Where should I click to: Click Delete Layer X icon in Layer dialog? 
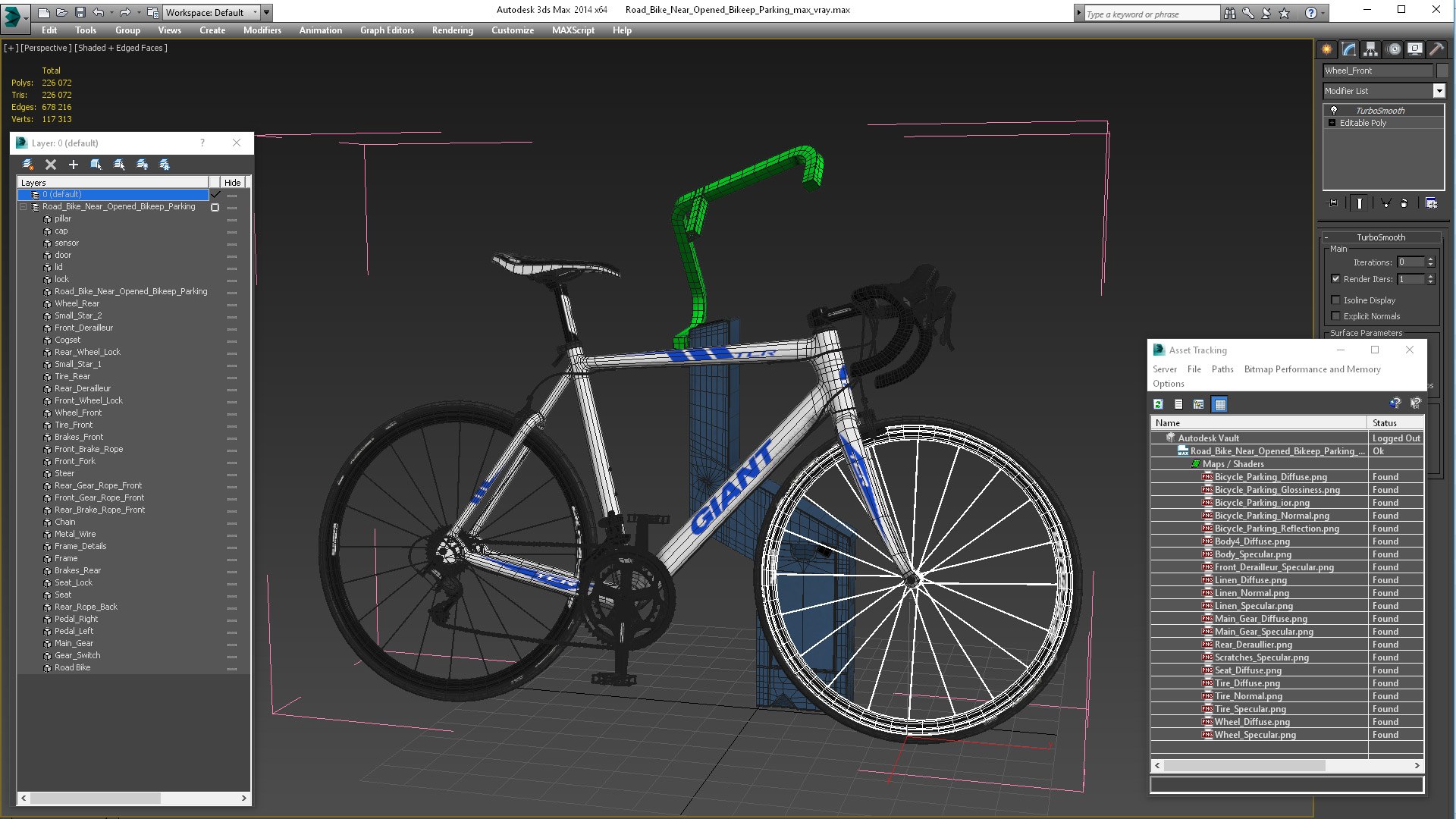coord(51,165)
